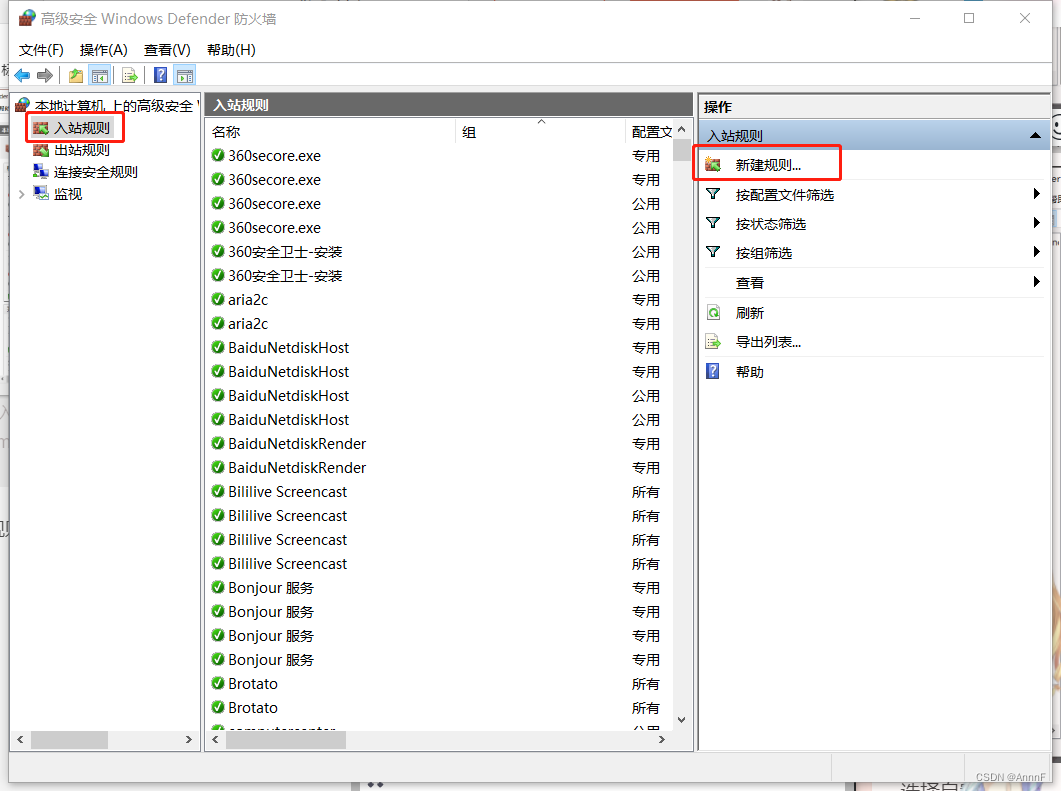The image size is (1061, 791).
Task: Open the 按组筛选 submenu arrow
Action: 1036,252
